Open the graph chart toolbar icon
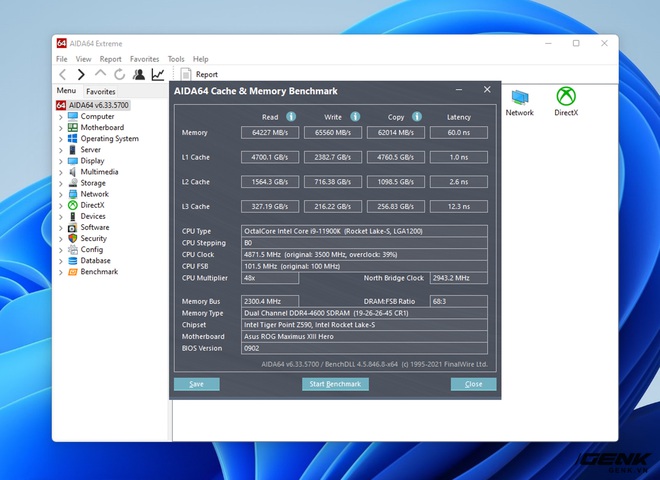 tap(158, 75)
